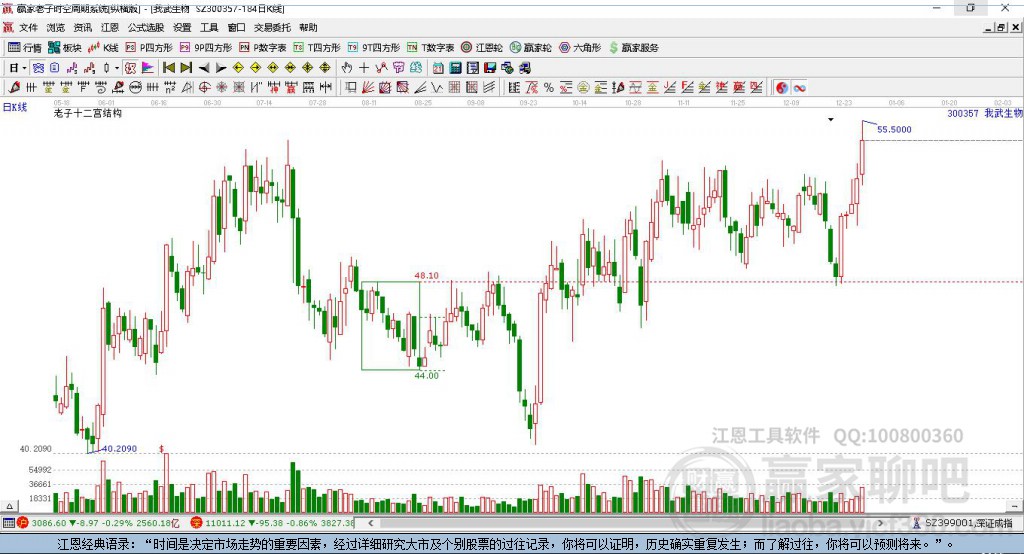This screenshot has height=554, width=1024.
Task: Expand the candlestick style dropdown arrow
Action: tap(117, 68)
